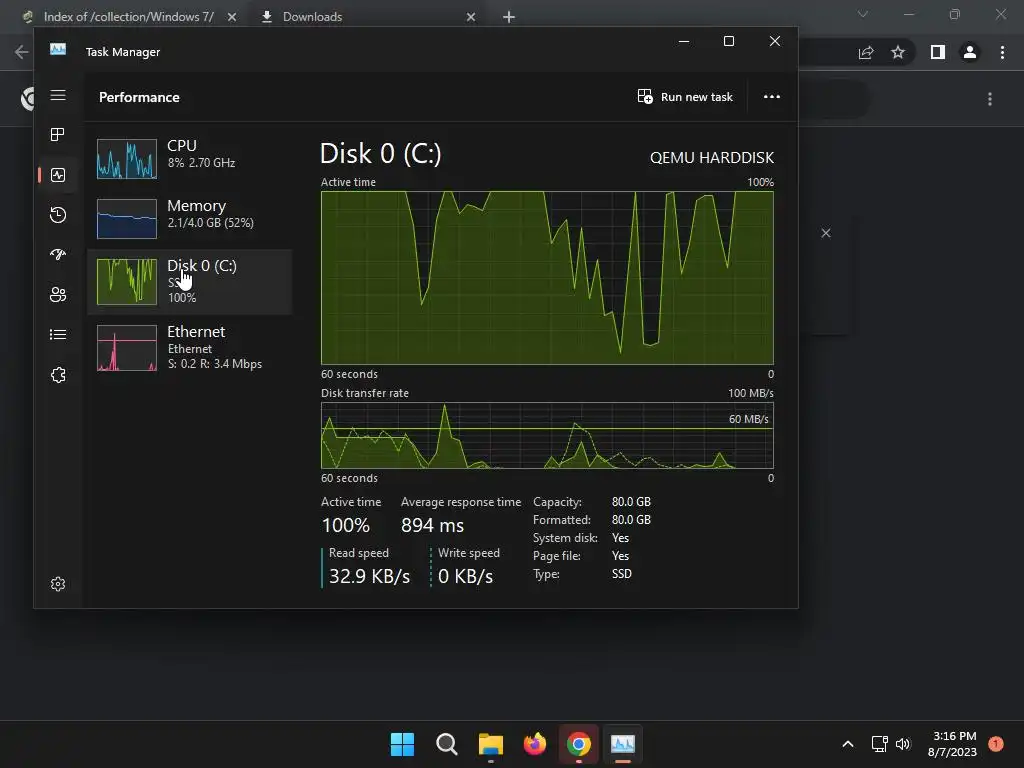1024x768 pixels.
Task: Click the Disk 0 (C:) heading
Action: (x=381, y=154)
